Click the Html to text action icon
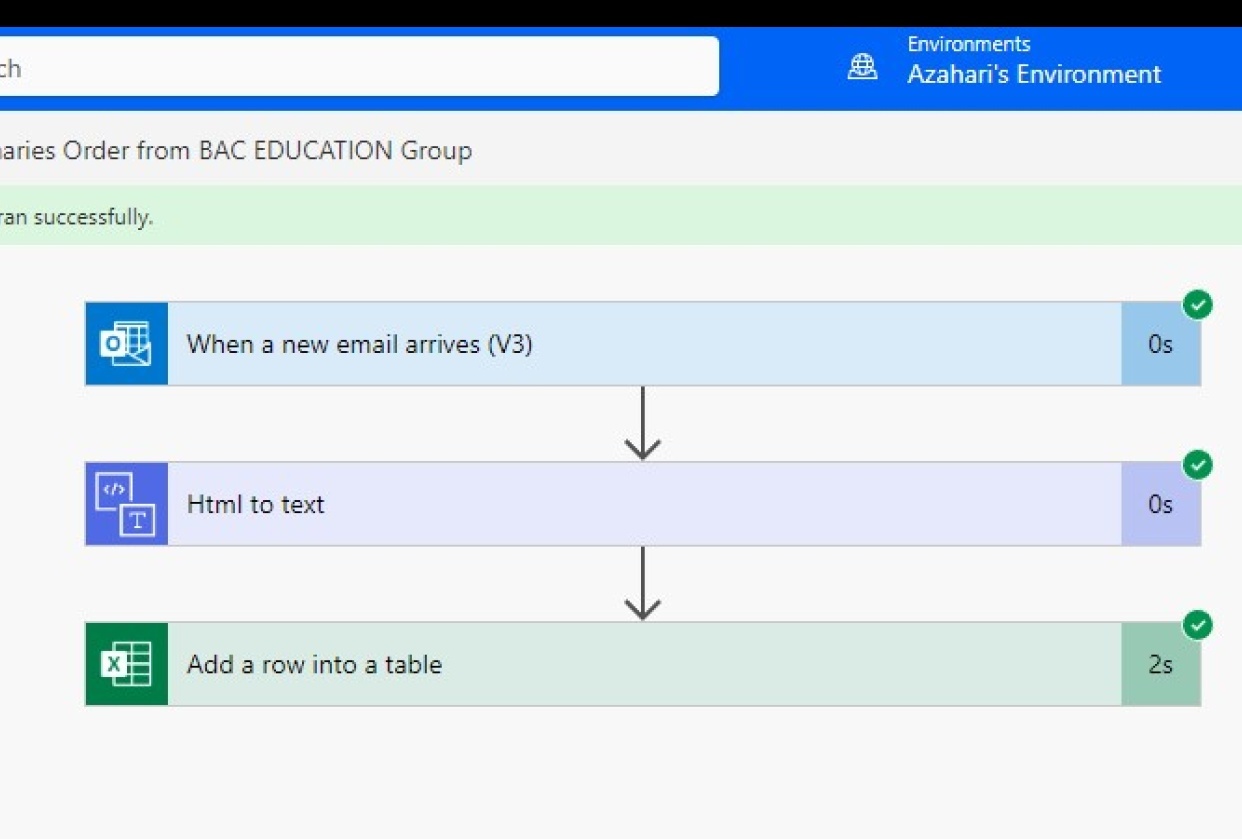The height and width of the screenshot is (839, 1242). pyautogui.click(x=126, y=504)
